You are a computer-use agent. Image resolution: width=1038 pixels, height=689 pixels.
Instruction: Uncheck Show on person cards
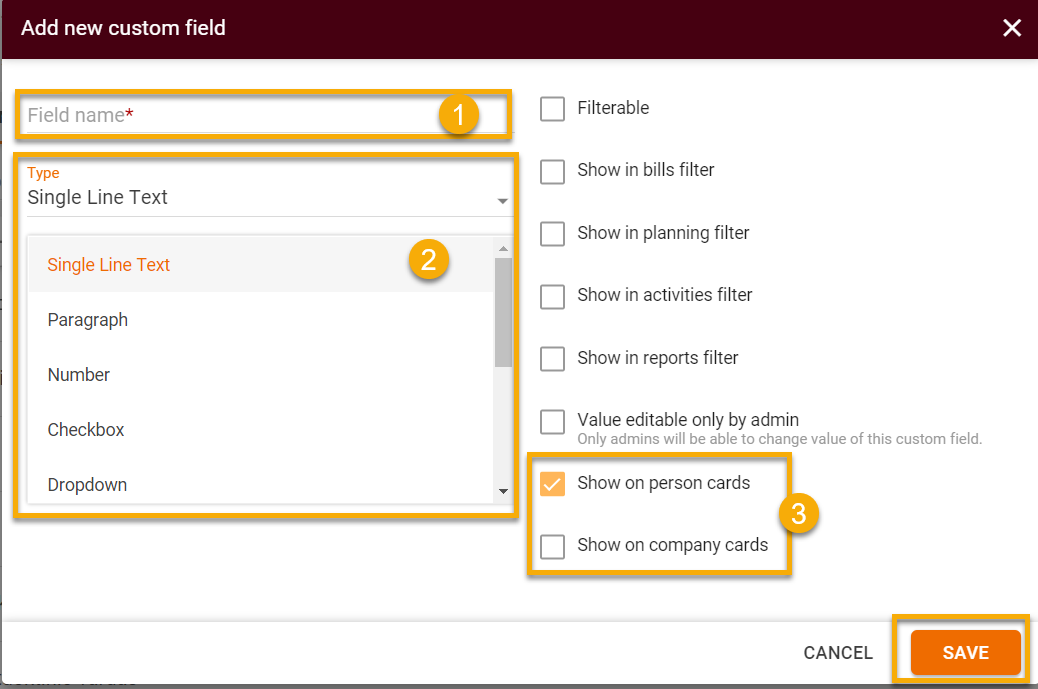point(552,483)
